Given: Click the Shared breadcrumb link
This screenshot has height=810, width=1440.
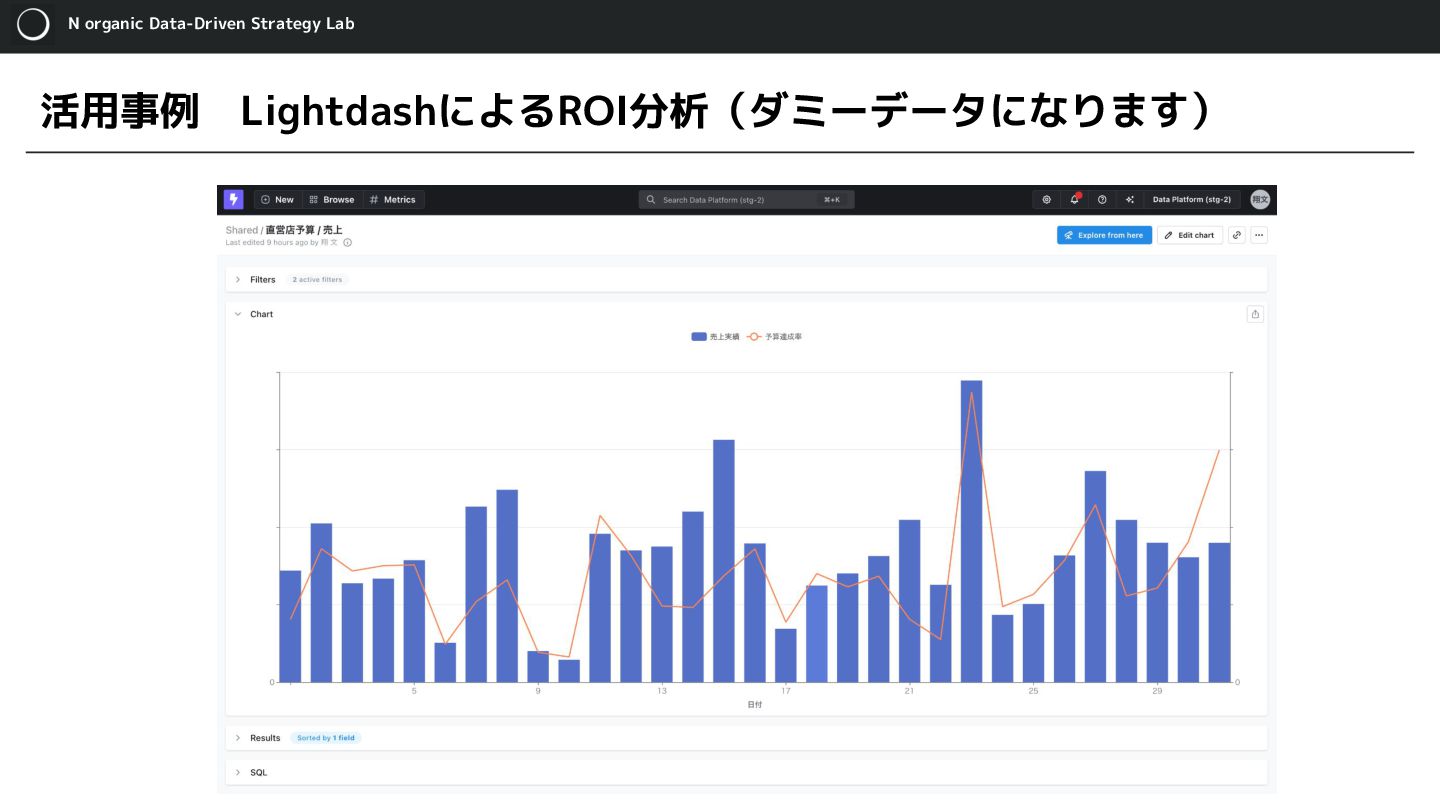Looking at the screenshot, I should coord(241,230).
